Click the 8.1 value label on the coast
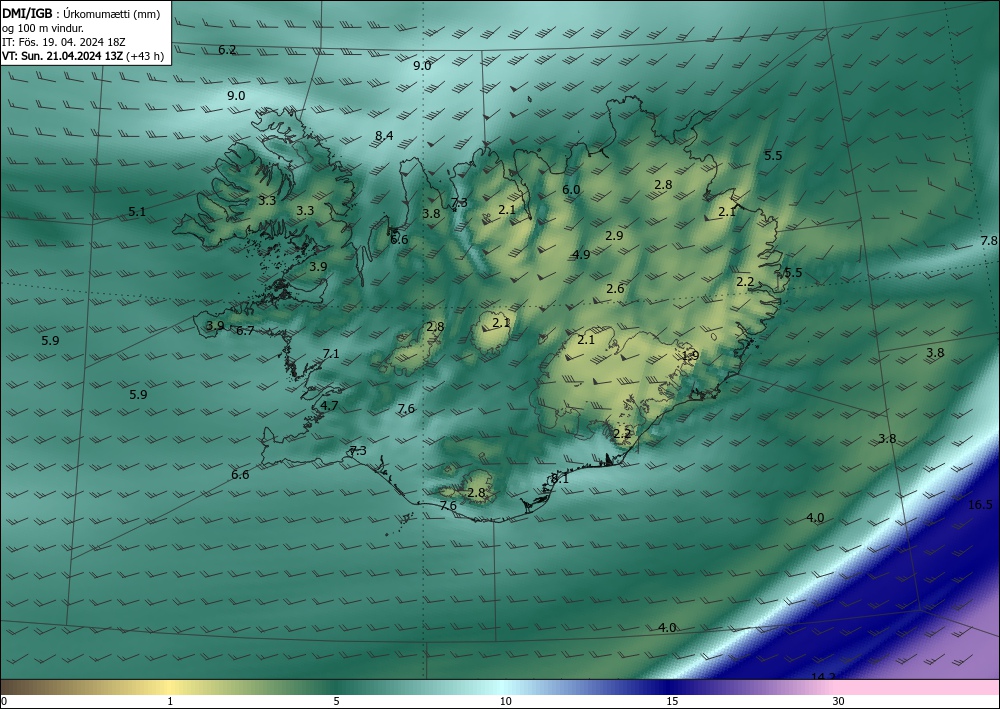 tap(559, 478)
